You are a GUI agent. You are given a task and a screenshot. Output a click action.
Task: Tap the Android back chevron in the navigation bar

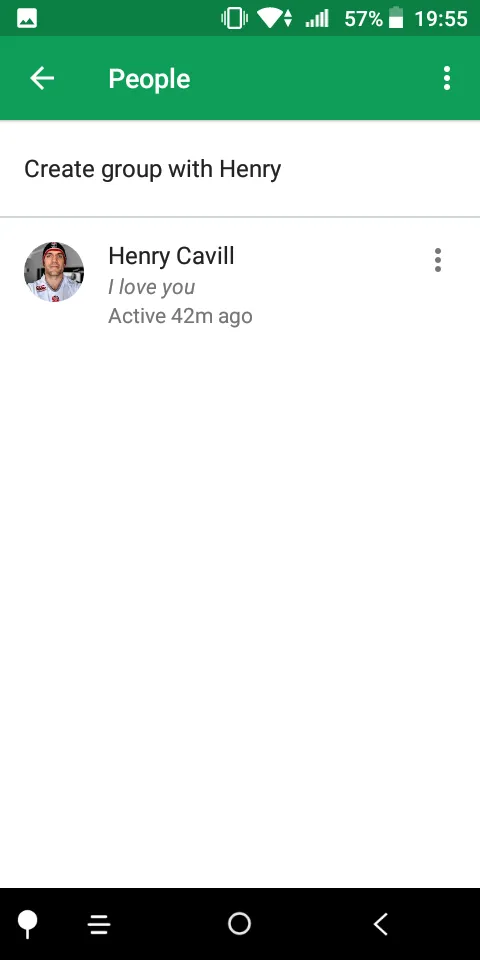click(x=381, y=923)
